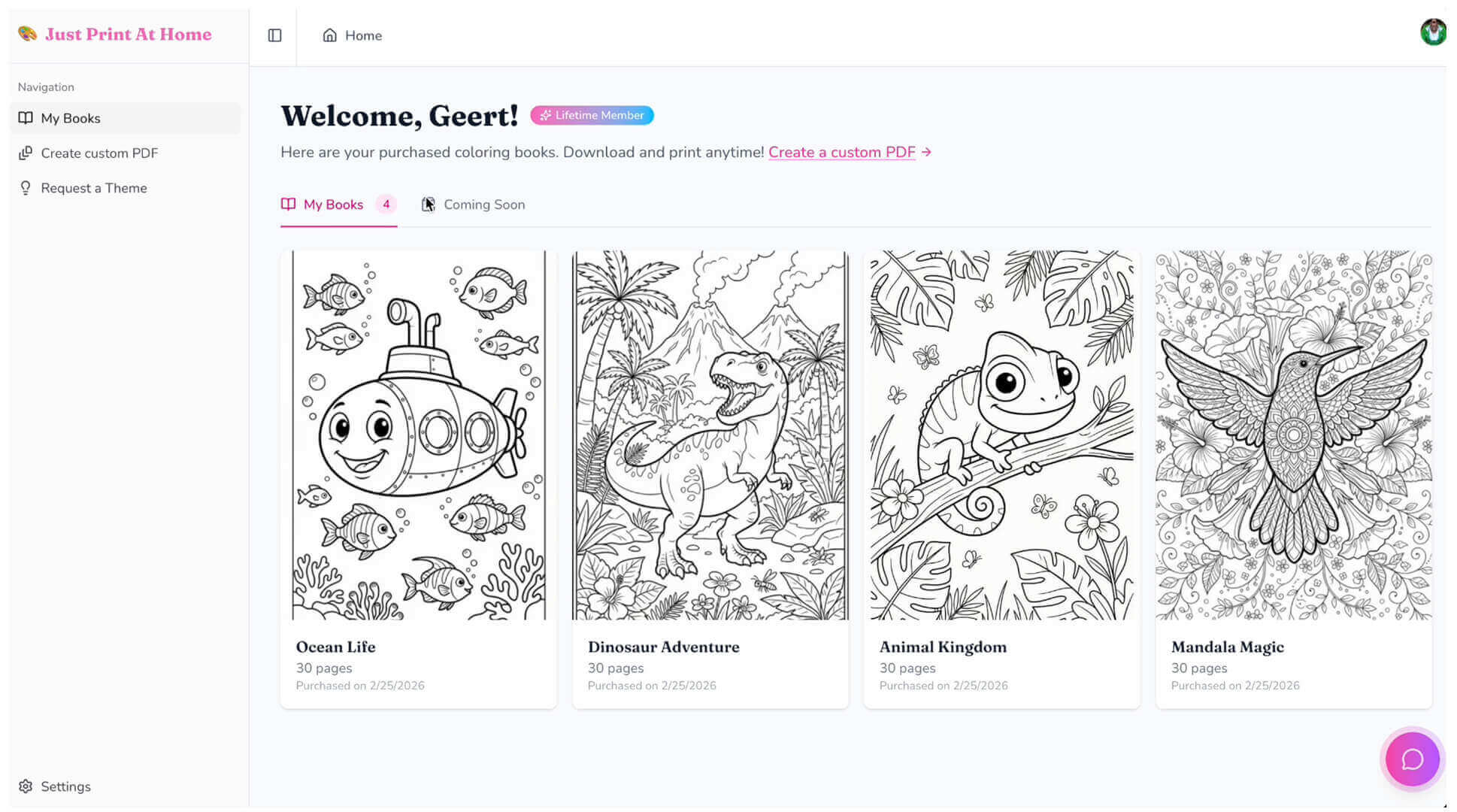Click the Mandala Magic book title
Image resolution: width=1457 pixels, height=812 pixels.
(1227, 647)
